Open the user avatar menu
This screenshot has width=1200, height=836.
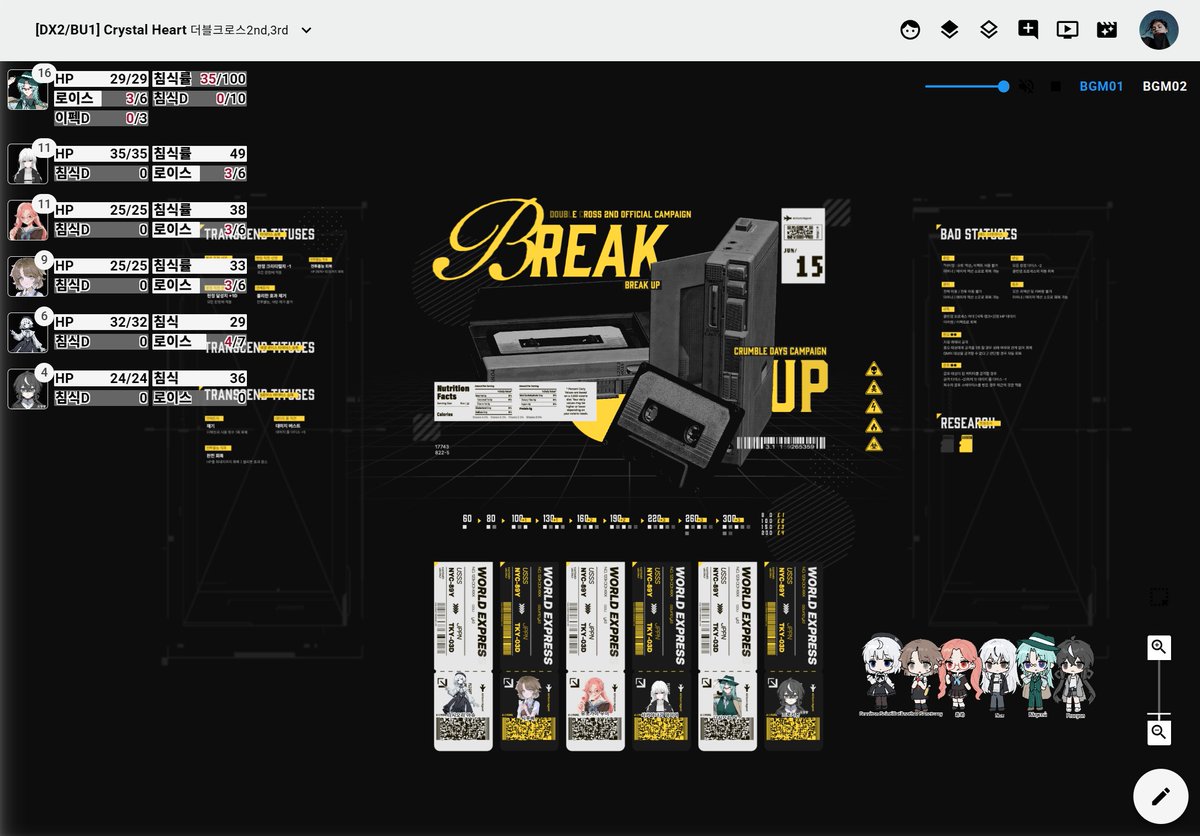tap(1159, 30)
